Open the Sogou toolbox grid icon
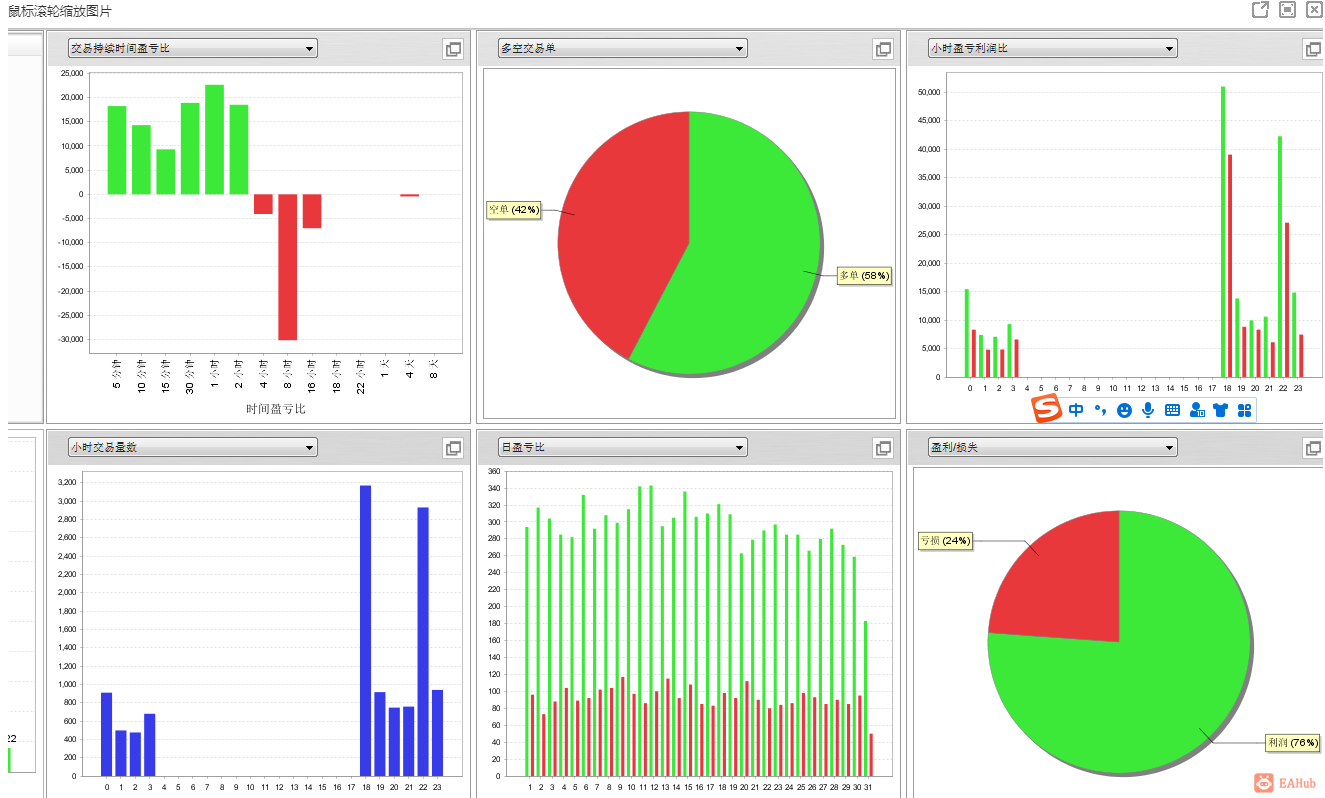Viewport: 1325px width, 798px height. coord(1245,410)
